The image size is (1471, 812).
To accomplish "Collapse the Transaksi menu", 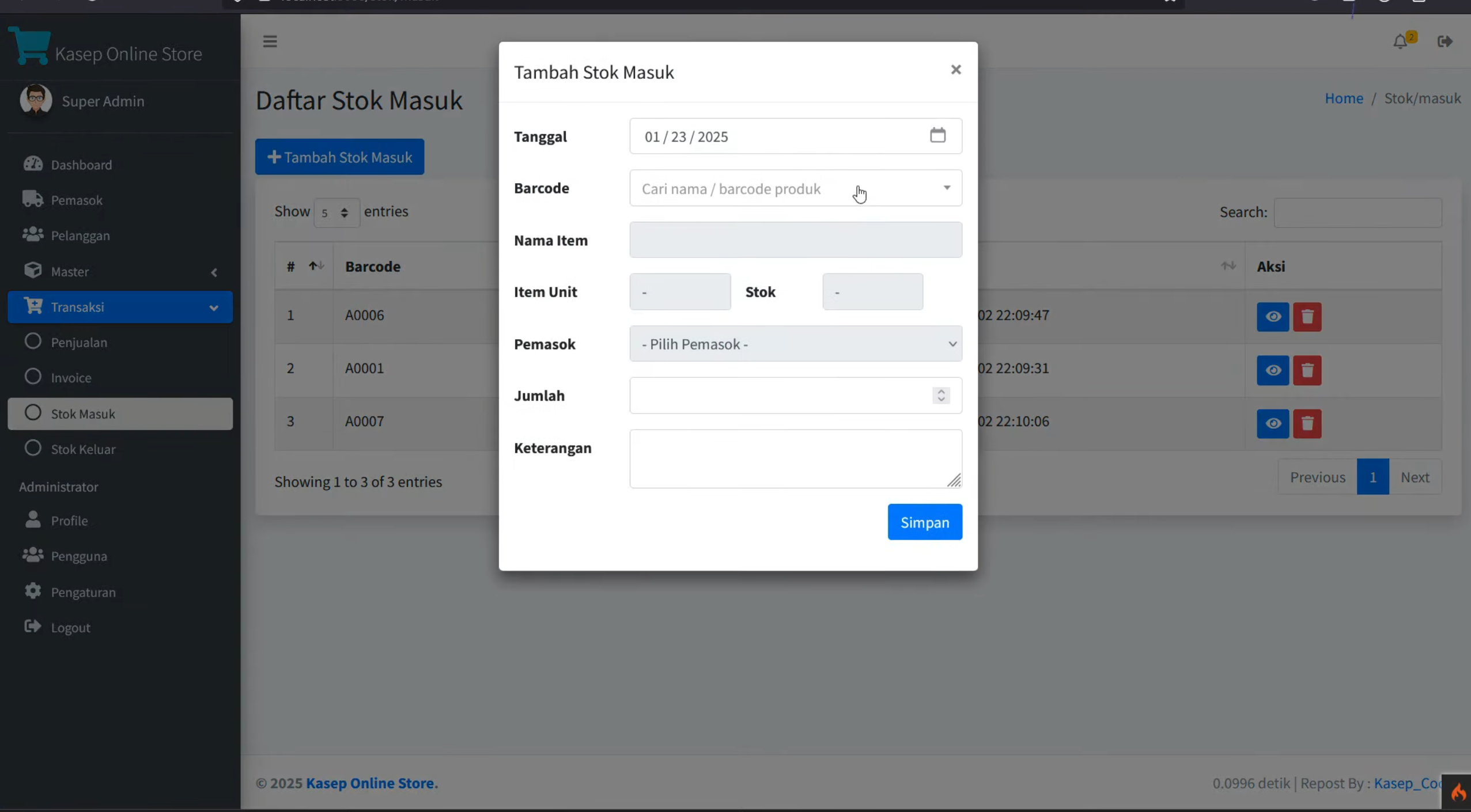I will tap(120, 307).
